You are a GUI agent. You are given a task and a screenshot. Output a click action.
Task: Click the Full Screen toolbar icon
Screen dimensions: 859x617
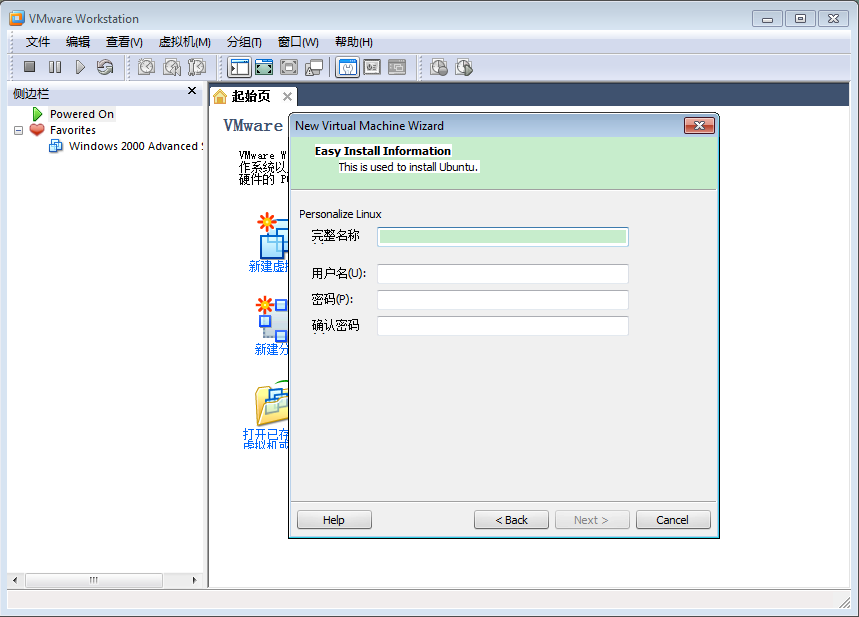click(x=289, y=67)
